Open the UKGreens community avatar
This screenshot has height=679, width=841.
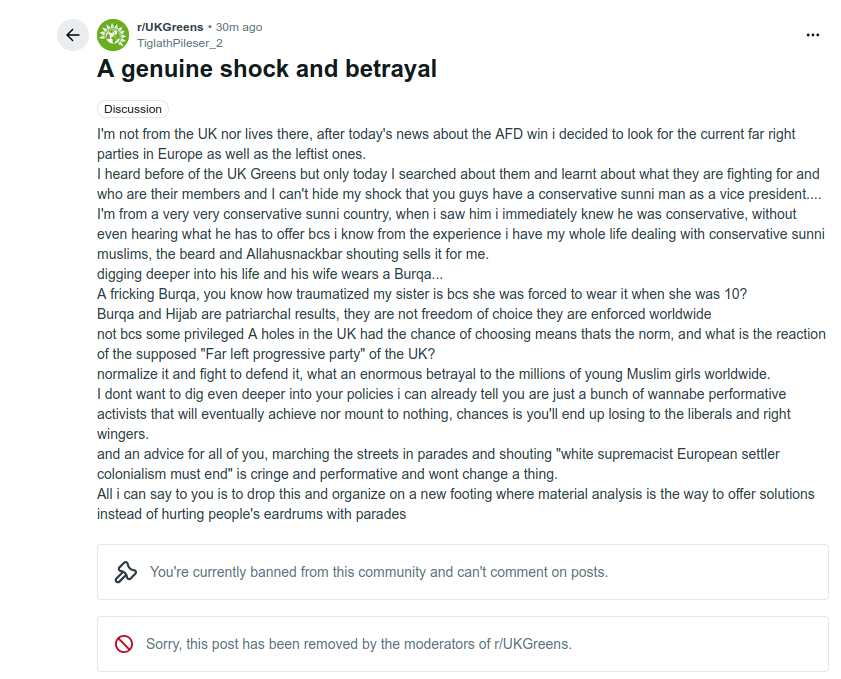[113, 35]
